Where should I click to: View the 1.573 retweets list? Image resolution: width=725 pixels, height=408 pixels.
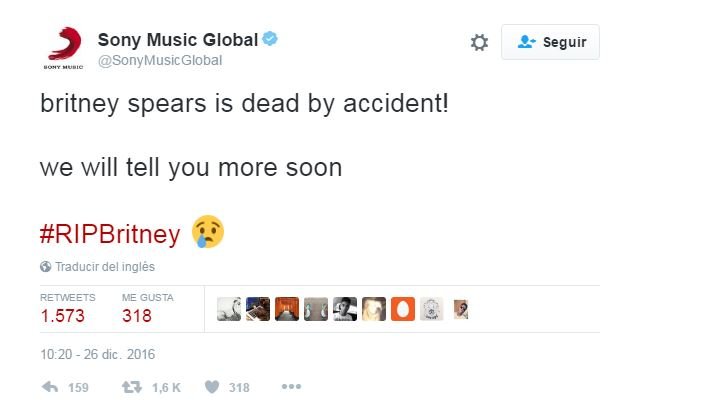point(62,316)
